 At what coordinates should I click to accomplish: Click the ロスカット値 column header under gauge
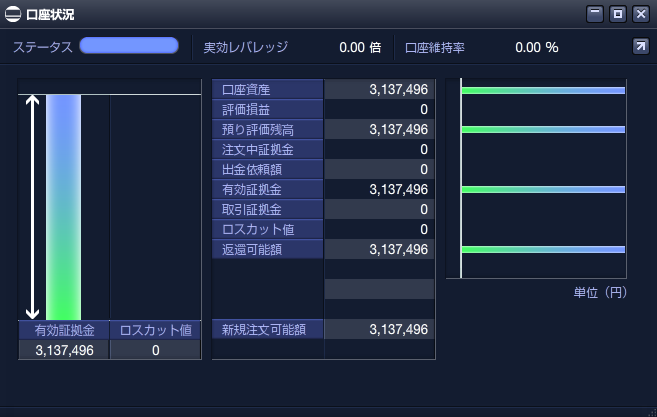tap(155, 331)
